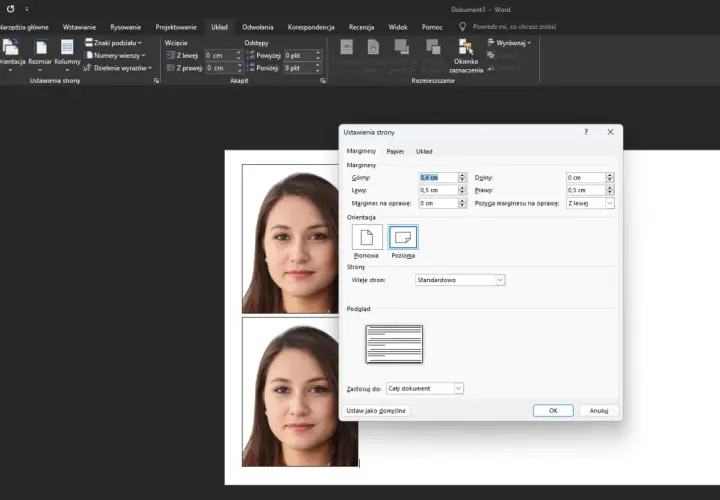Click Anuluj cancel button
Screen dimensions: 720x500
click(x=599, y=410)
